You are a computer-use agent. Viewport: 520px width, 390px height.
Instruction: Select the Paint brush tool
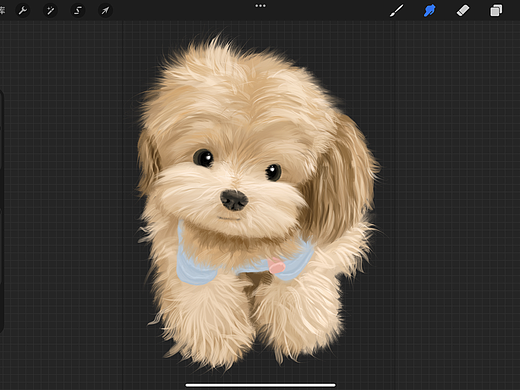pyautogui.click(x=397, y=11)
